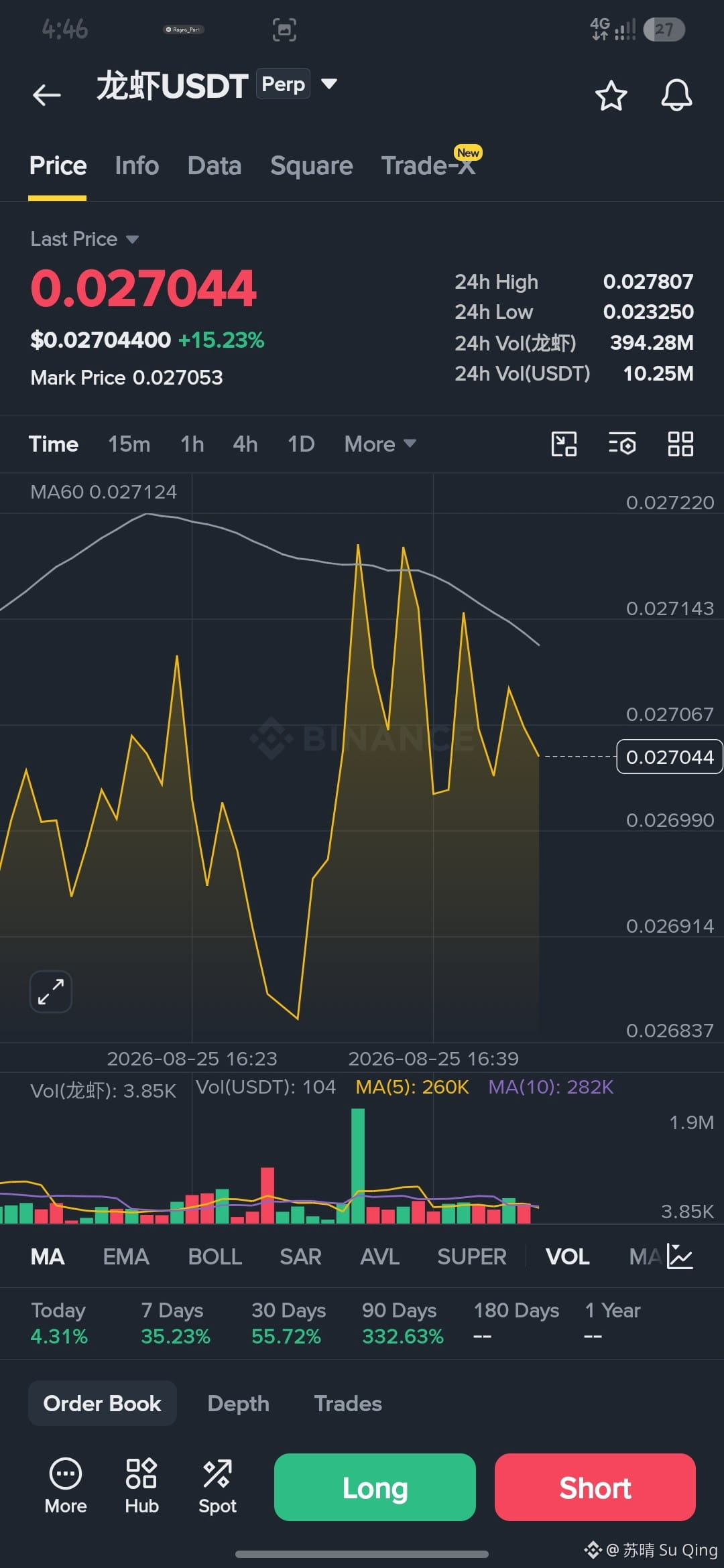
Task: Open the More timeframes dropdown
Action: [380, 444]
